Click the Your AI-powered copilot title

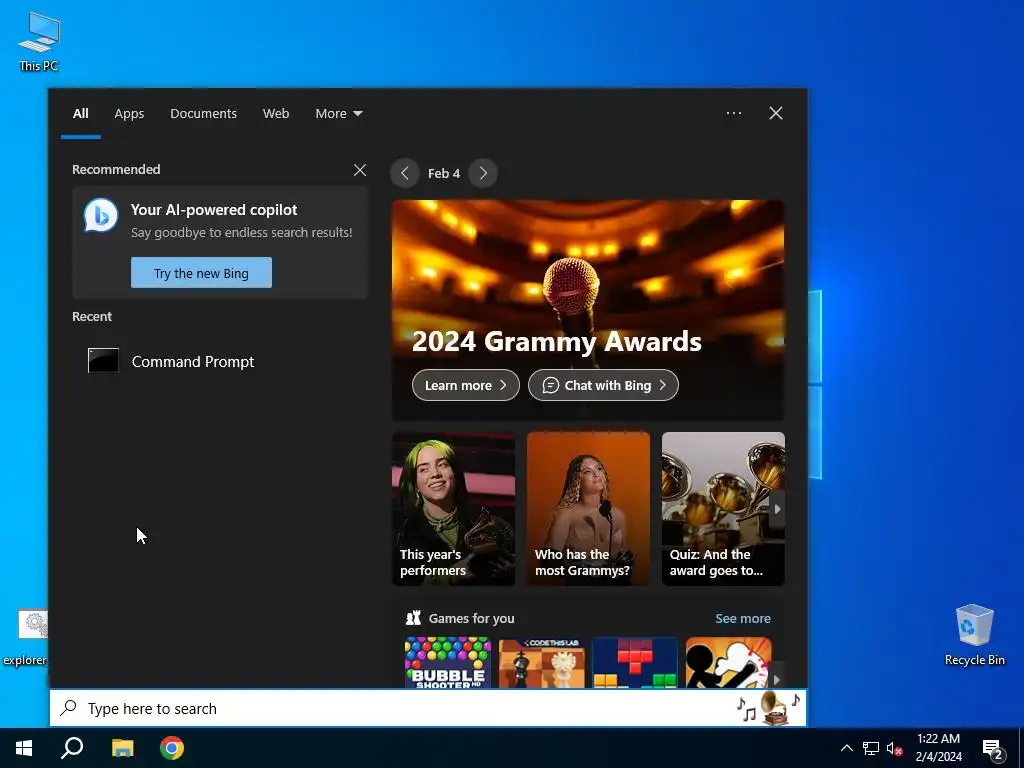[214, 210]
